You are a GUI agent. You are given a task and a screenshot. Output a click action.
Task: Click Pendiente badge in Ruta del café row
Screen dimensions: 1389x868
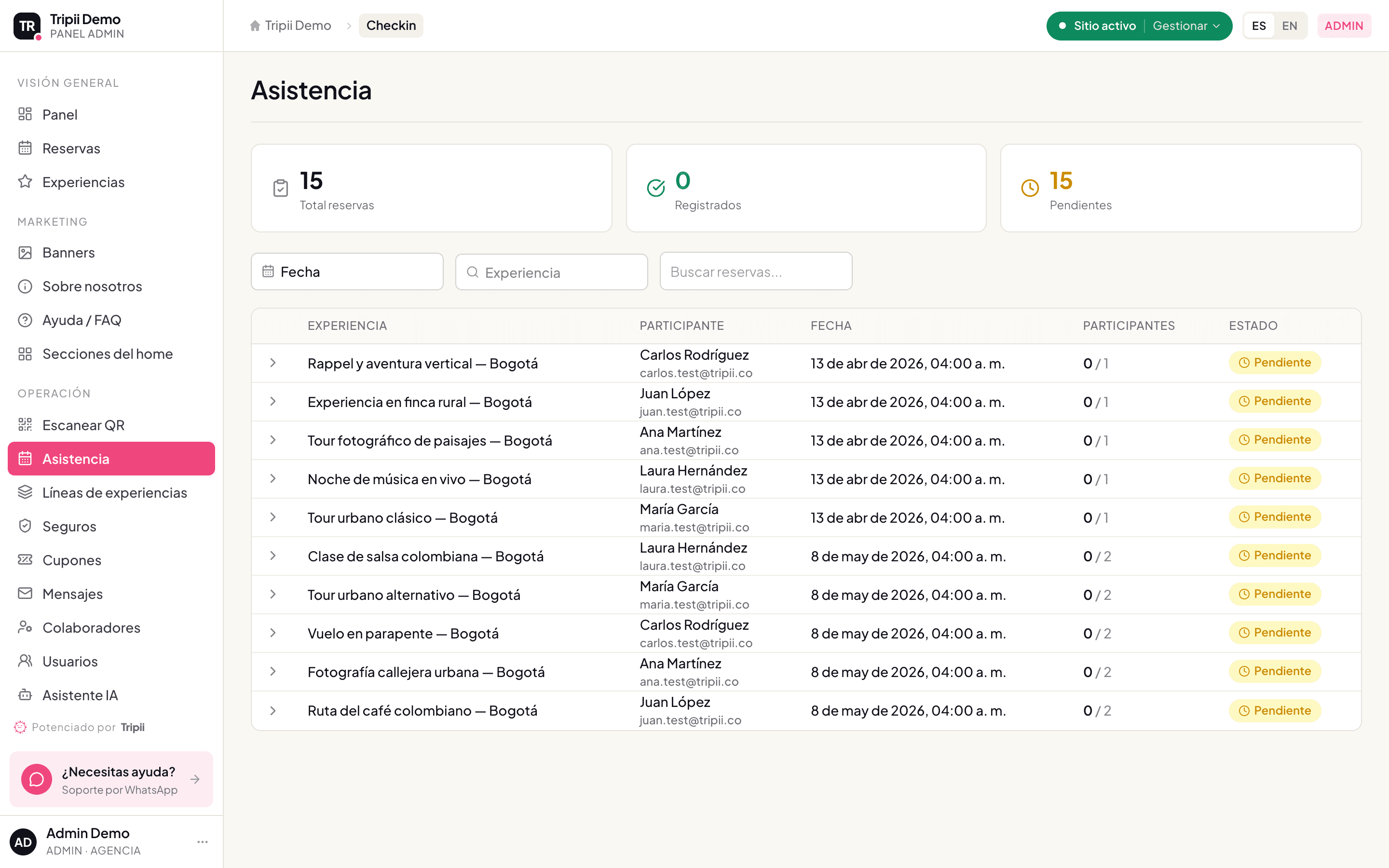coord(1275,711)
